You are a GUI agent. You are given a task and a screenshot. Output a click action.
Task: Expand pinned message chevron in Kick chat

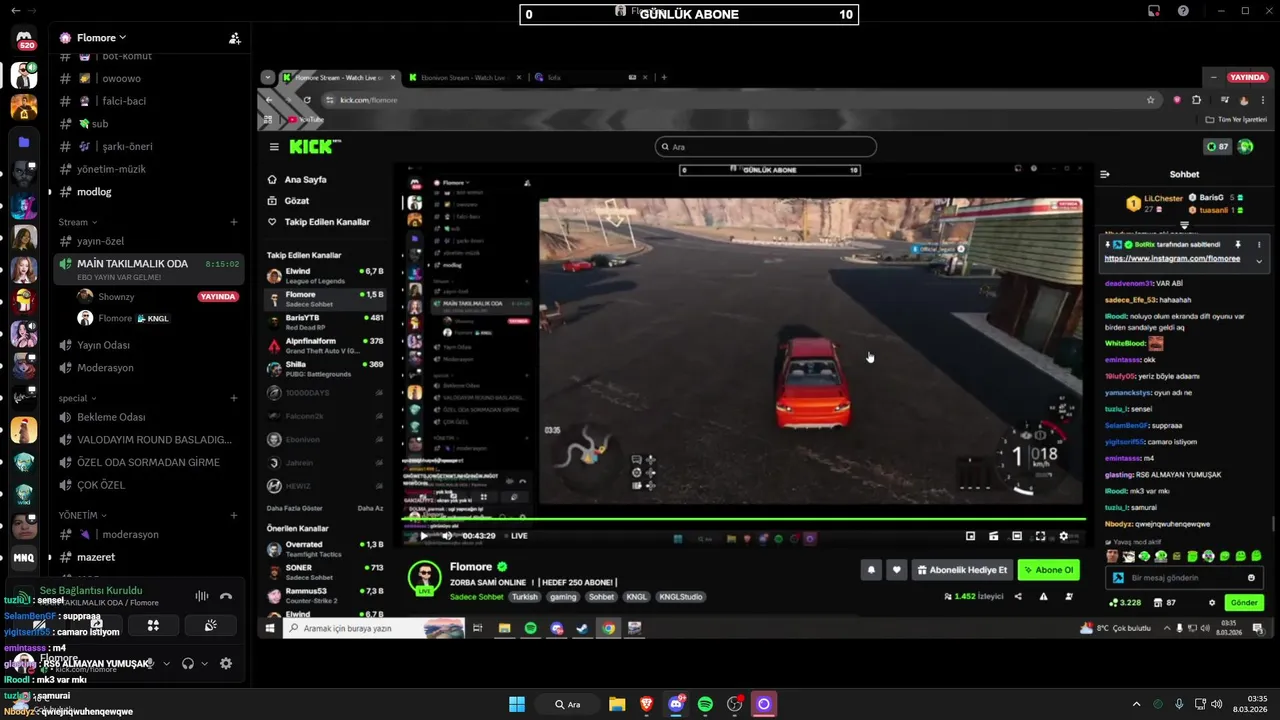(1259, 260)
